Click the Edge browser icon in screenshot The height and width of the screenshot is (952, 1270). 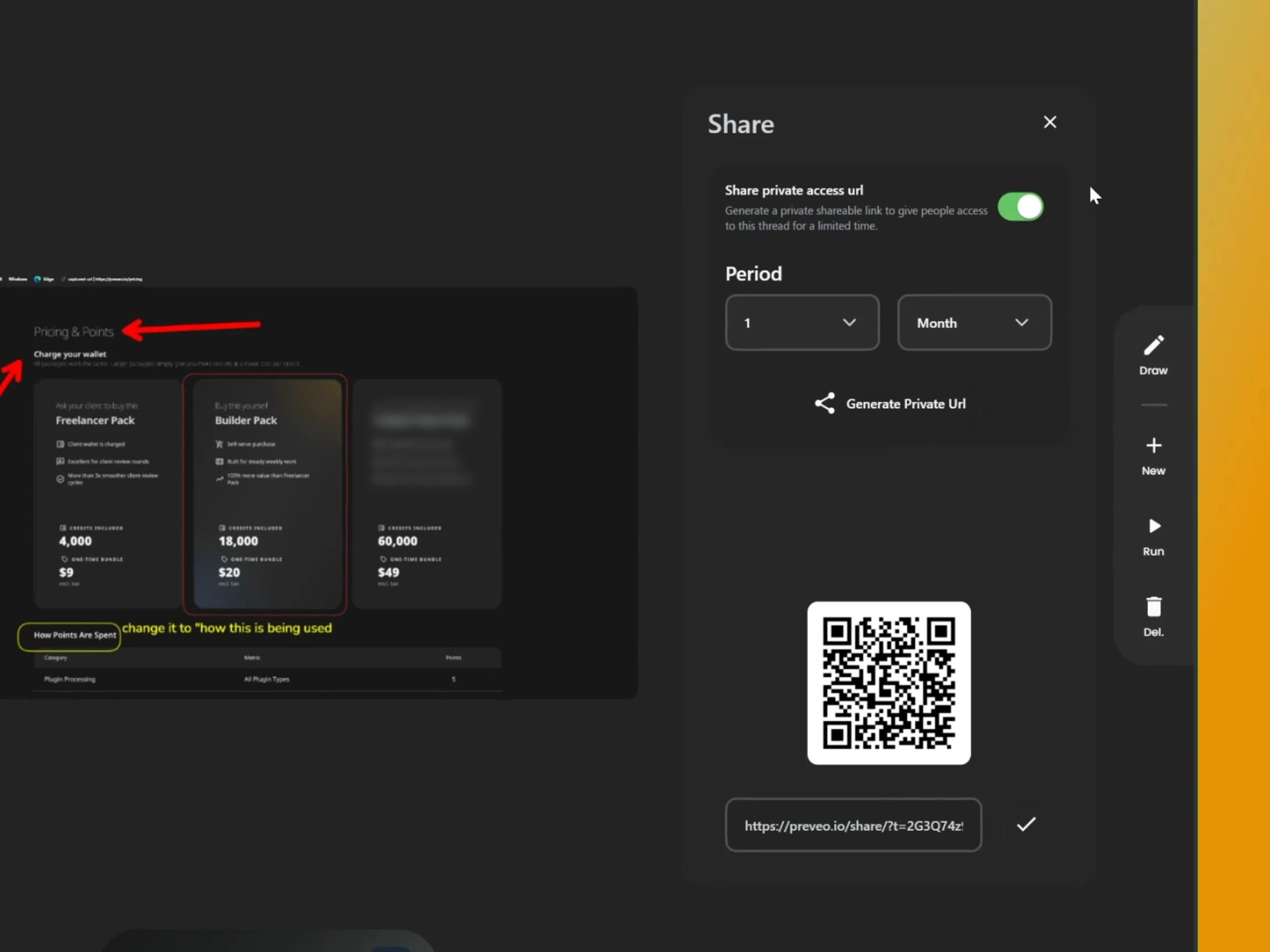pos(37,279)
